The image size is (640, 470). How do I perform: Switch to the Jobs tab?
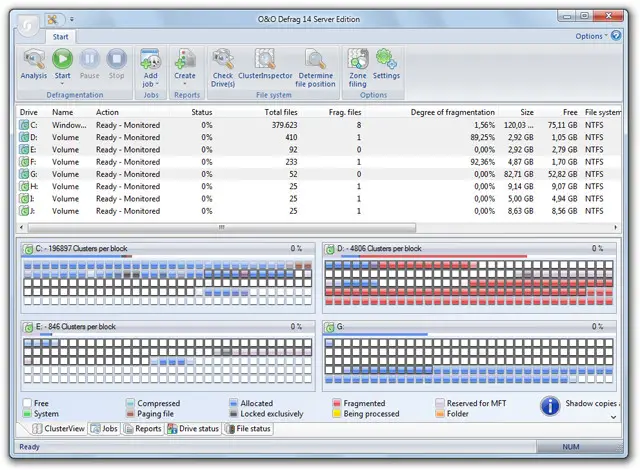(104, 429)
